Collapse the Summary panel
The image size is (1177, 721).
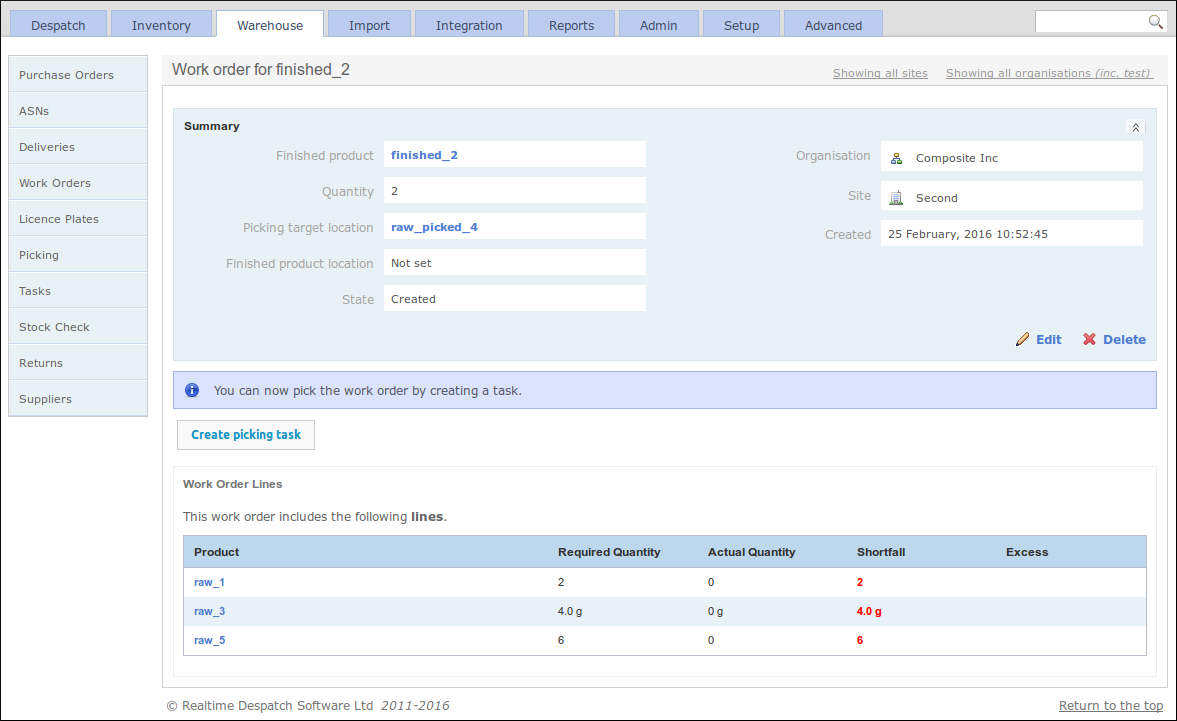(x=1136, y=128)
